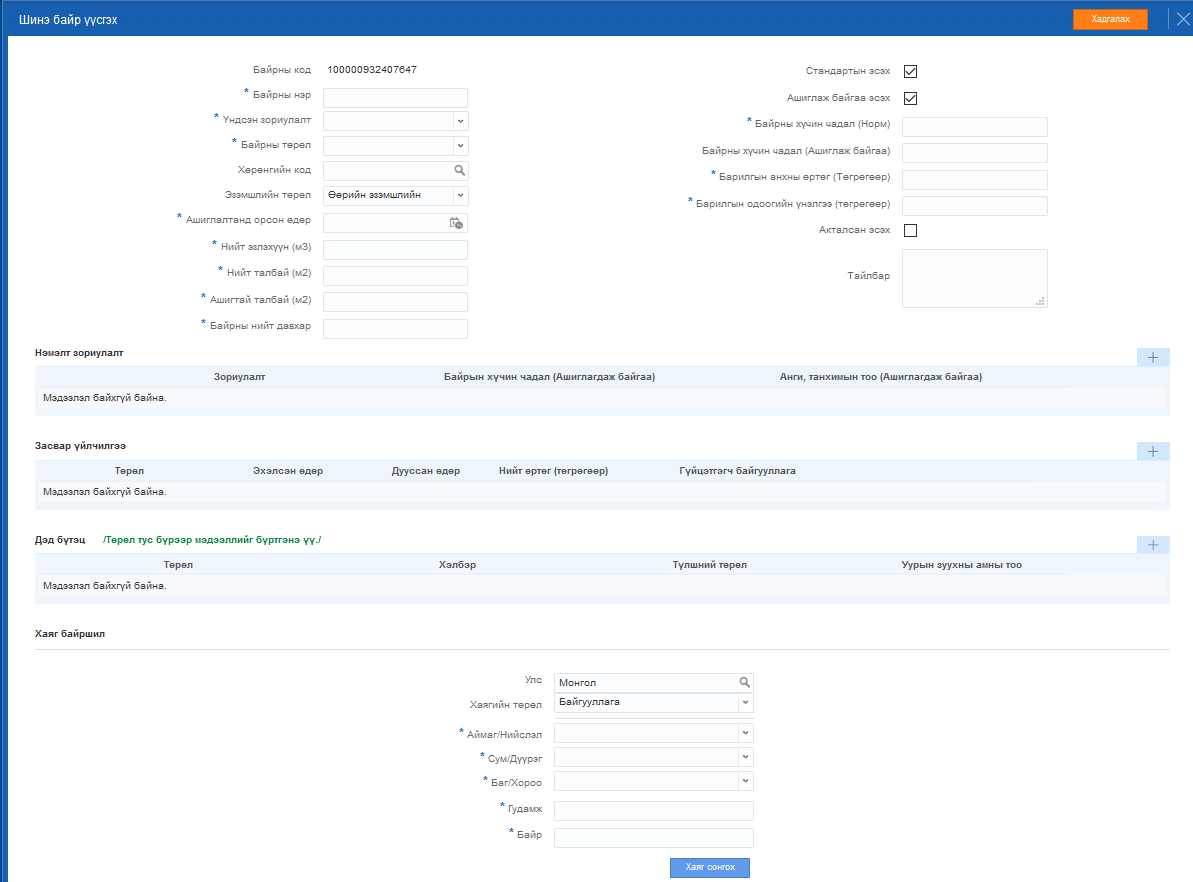Open the Үндсэн зориулалт dropdown
The image size is (1193, 882).
click(460, 121)
